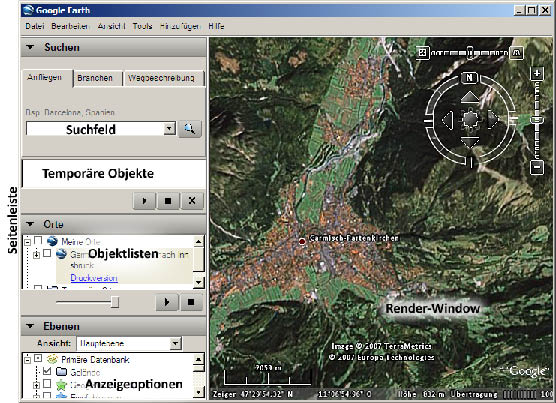This screenshot has height=403, width=556.
Task: Click inside the search input field
Action: point(95,129)
